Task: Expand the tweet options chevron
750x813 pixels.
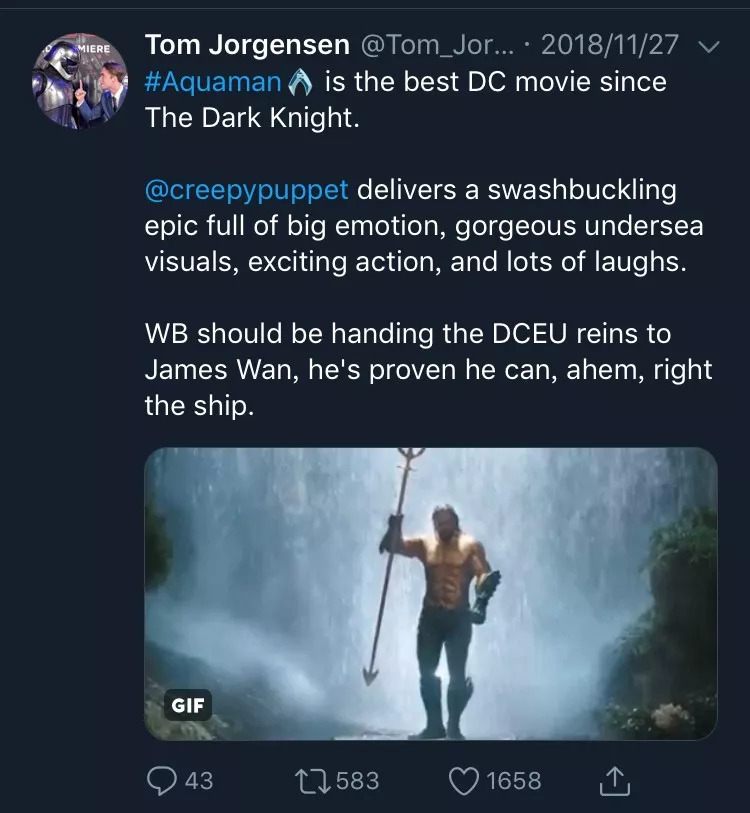Action: pos(707,46)
